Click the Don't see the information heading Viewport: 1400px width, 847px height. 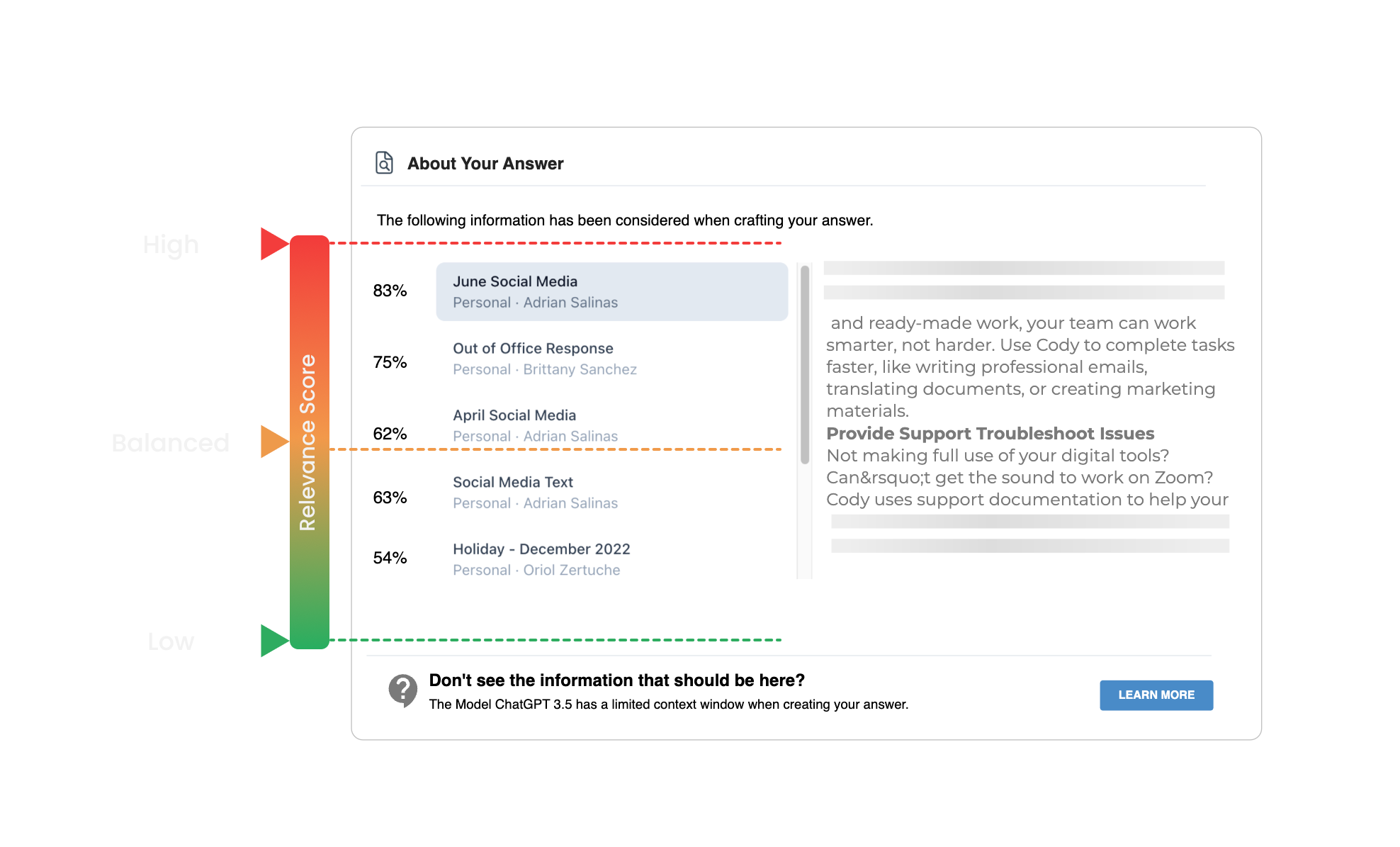click(616, 680)
